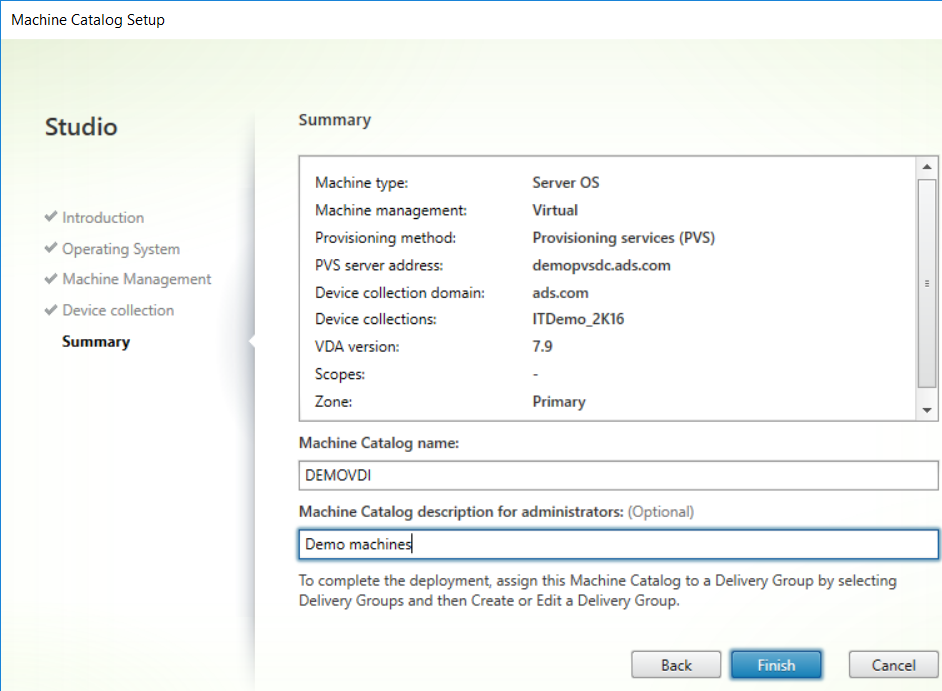Click the PVS server address value
This screenshot has height=691, width=942.
click(x=601, y=266)
